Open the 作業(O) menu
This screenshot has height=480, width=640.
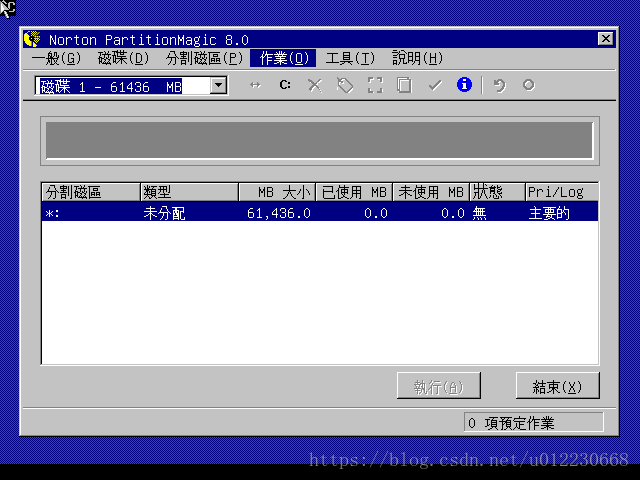283,58
